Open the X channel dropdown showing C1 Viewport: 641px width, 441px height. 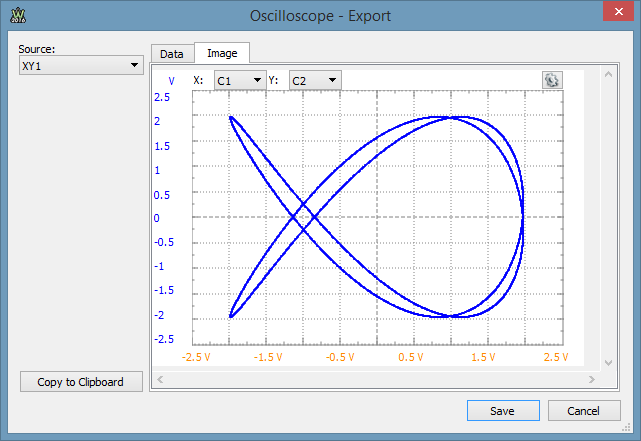(x=240, y=80)
